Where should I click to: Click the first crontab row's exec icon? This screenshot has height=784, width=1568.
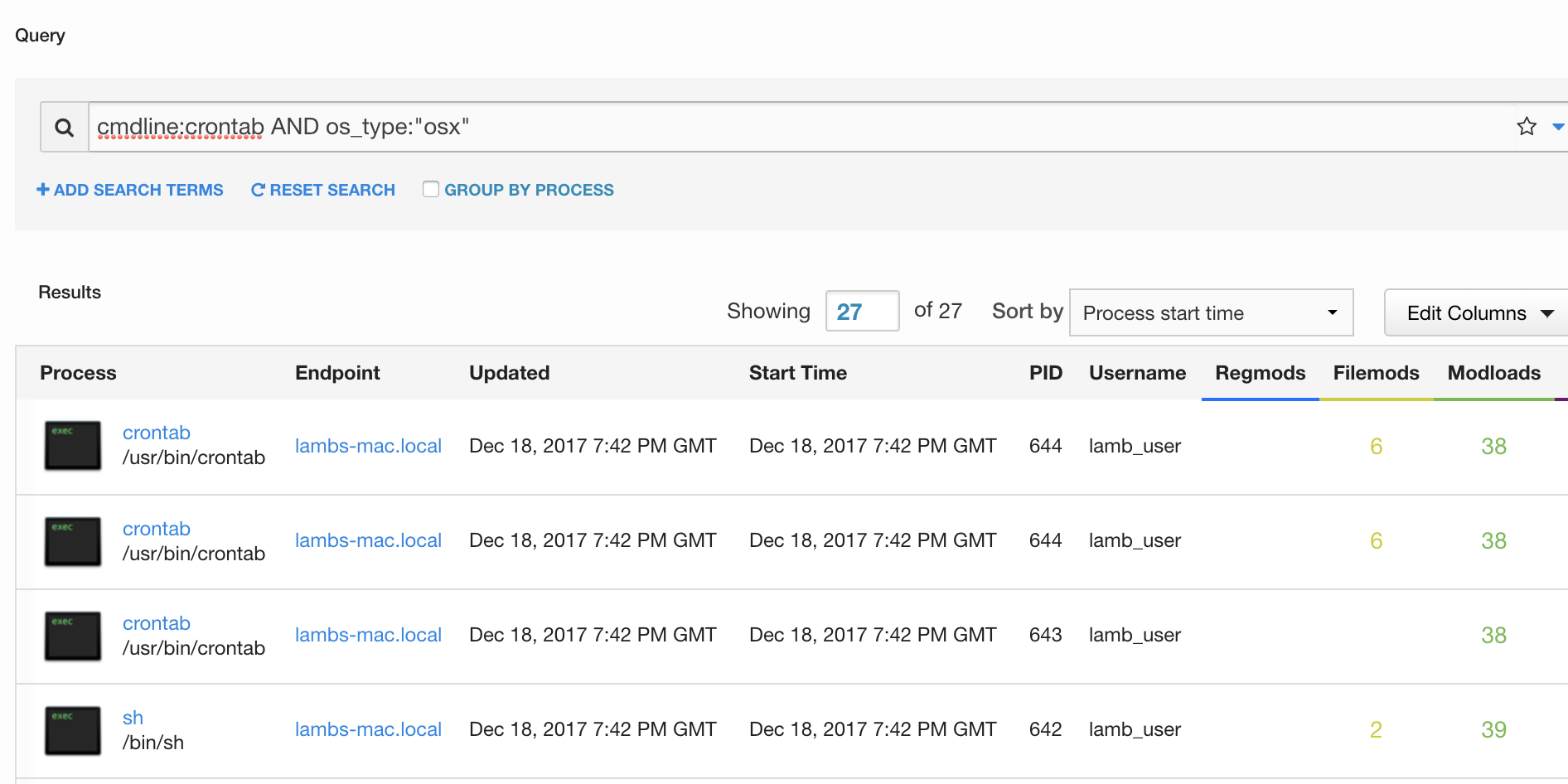tap(73, 446)
